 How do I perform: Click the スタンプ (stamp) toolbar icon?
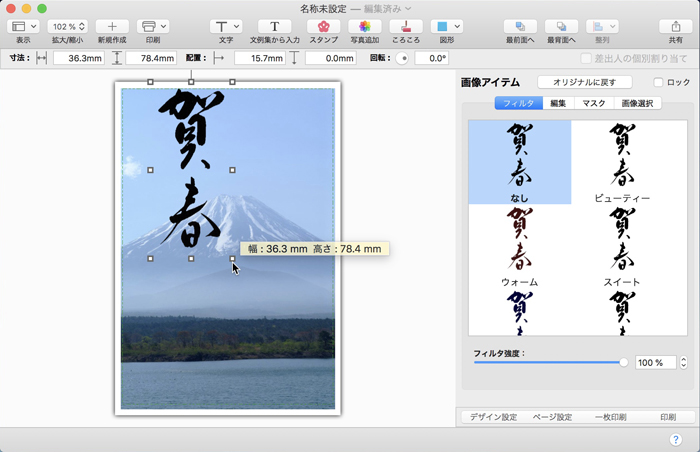(323, 26)
